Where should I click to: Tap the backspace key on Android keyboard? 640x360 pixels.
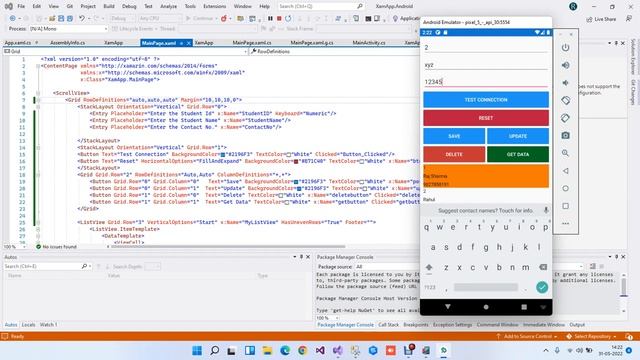(542, 267)
